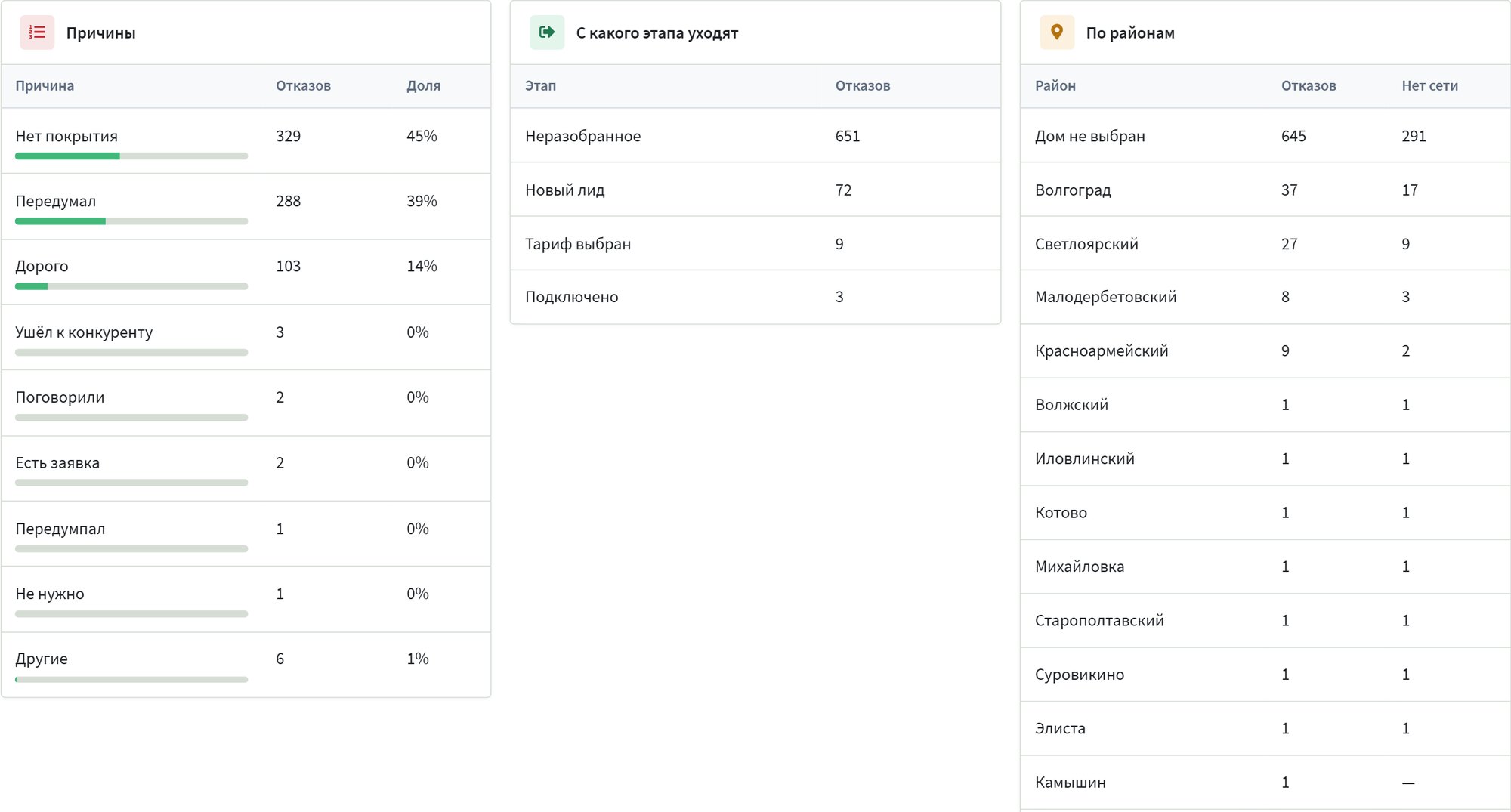
Task: Click the green exit icon beside С какого этапа уходят
Action: click(547, 32)
